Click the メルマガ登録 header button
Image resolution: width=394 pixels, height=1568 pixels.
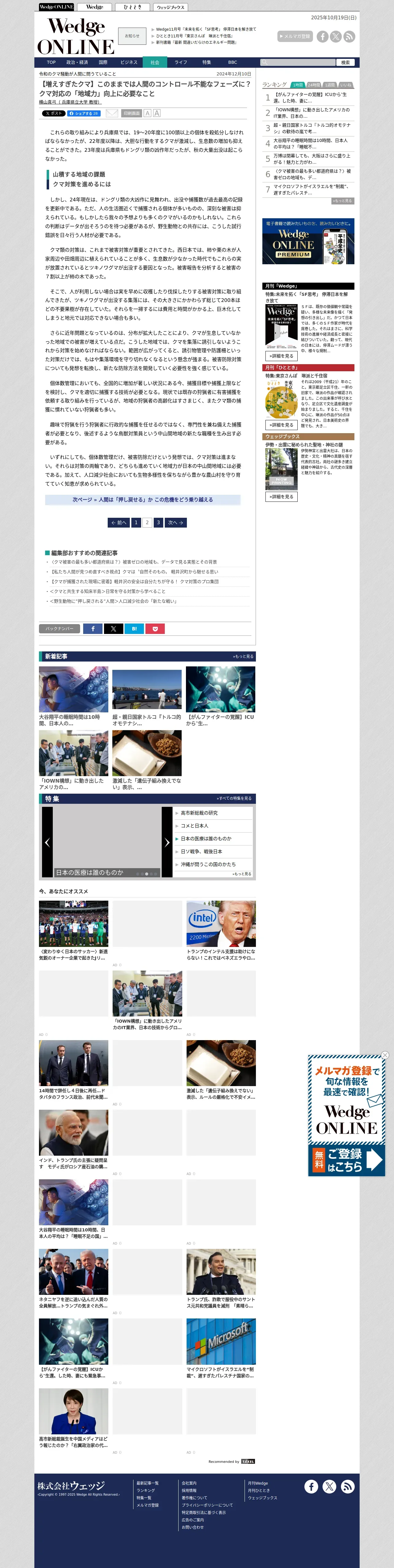[x=295, y=36]
